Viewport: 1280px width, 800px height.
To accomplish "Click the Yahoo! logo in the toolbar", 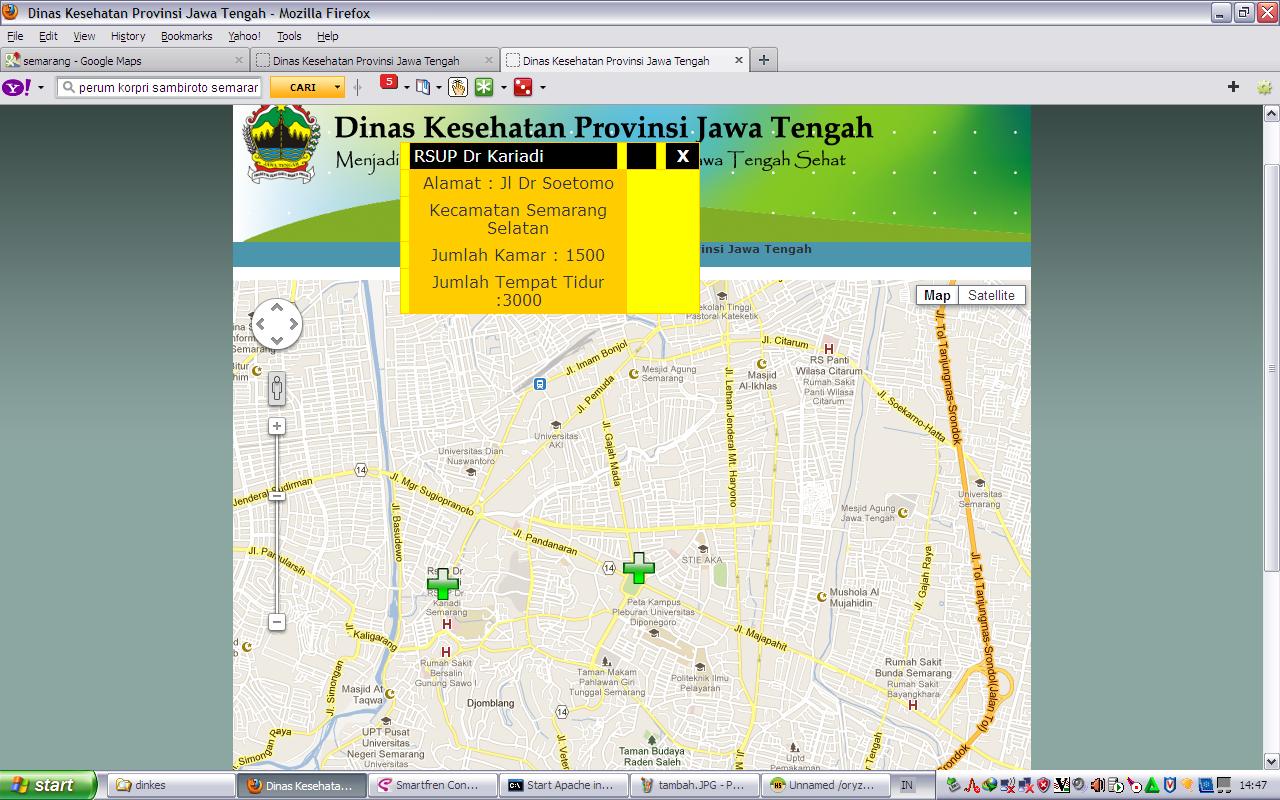I will (x=17, y=87).
